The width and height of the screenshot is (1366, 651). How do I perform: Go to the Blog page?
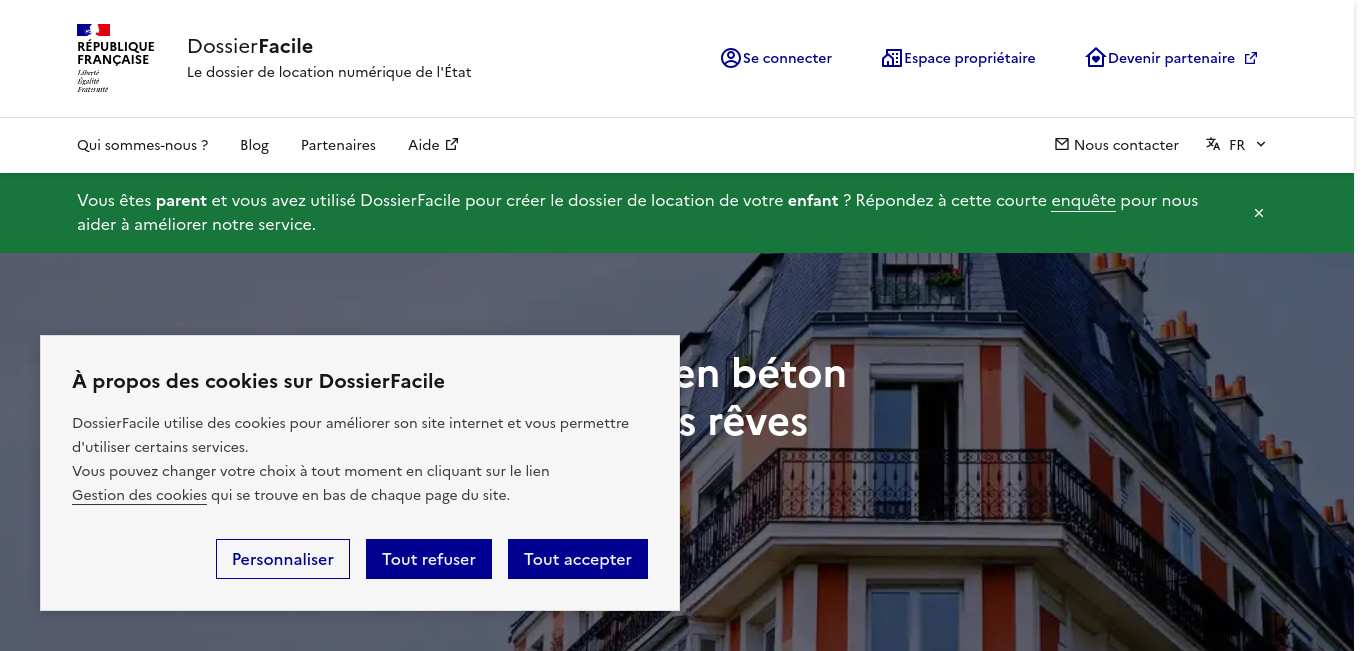pyautogui.click(x=255, y=145)
